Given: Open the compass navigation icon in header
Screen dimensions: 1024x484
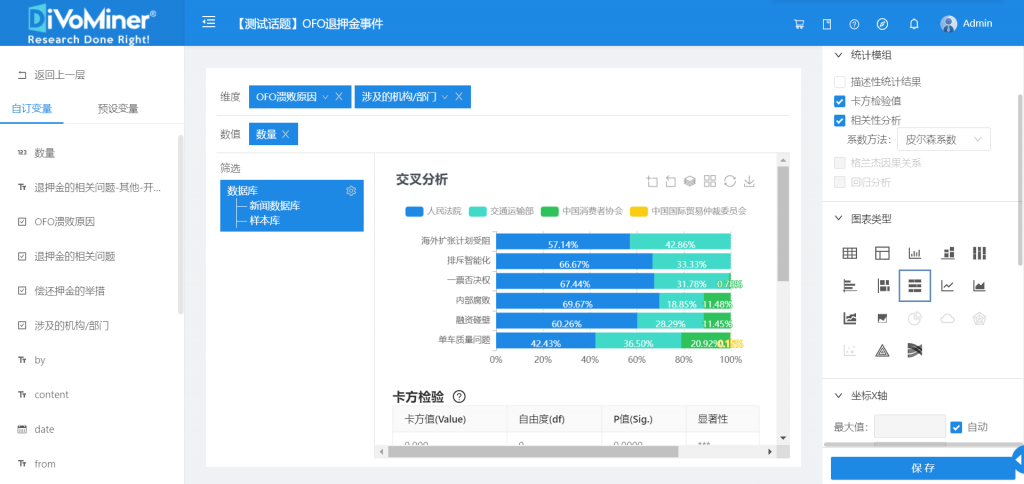Looking at the screenshot, I should click(x=882, y=24).
